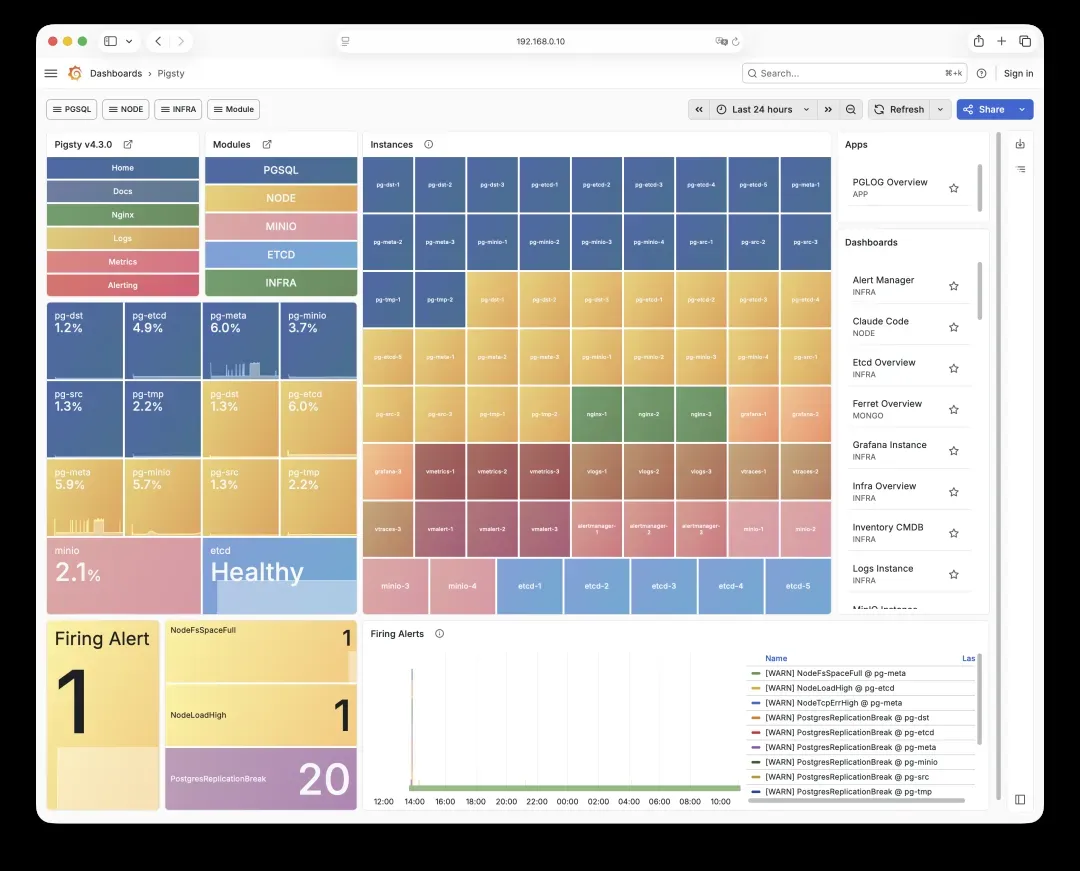
Task: Star the Logs Instance dashboard
Action: [x=954, y=574]
